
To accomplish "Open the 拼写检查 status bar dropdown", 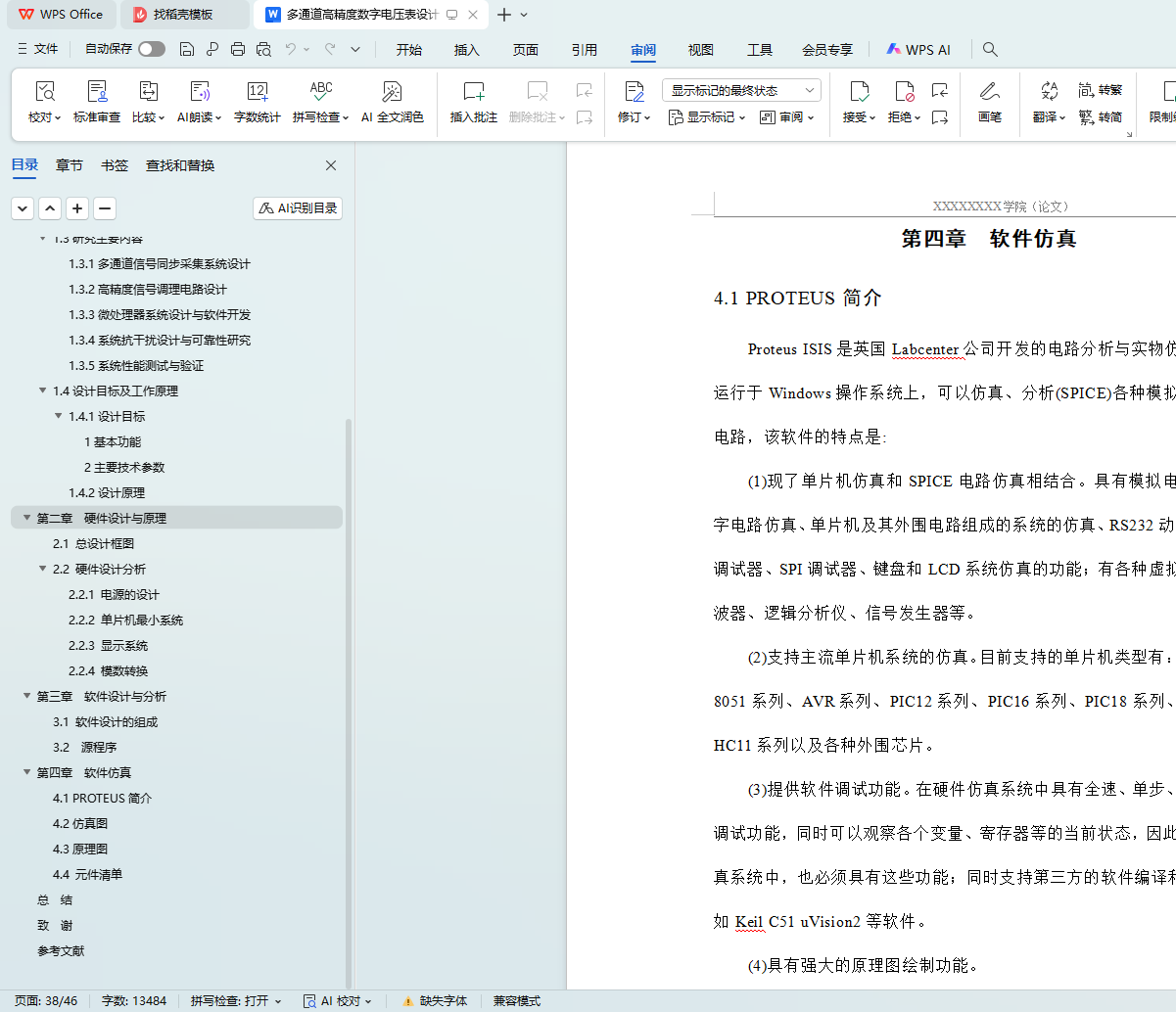I will tap(236, 1001).
